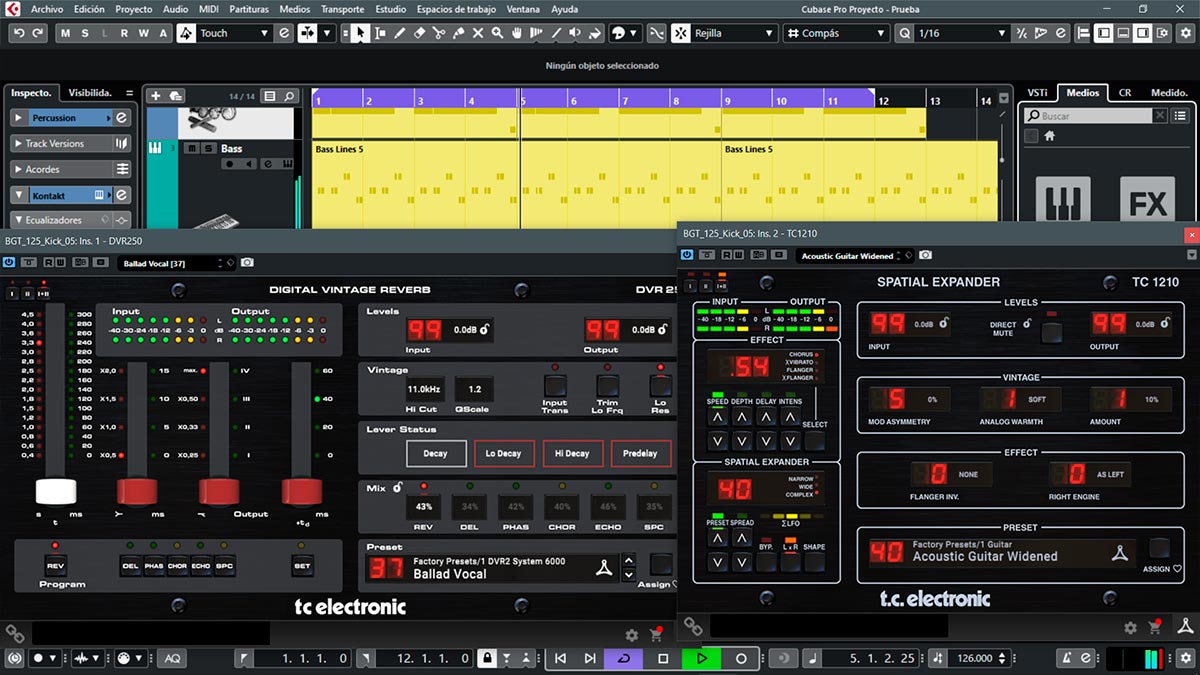Toggle left zone visibility button
The image size is (1200, 675).
click(x=1103, y=33)
